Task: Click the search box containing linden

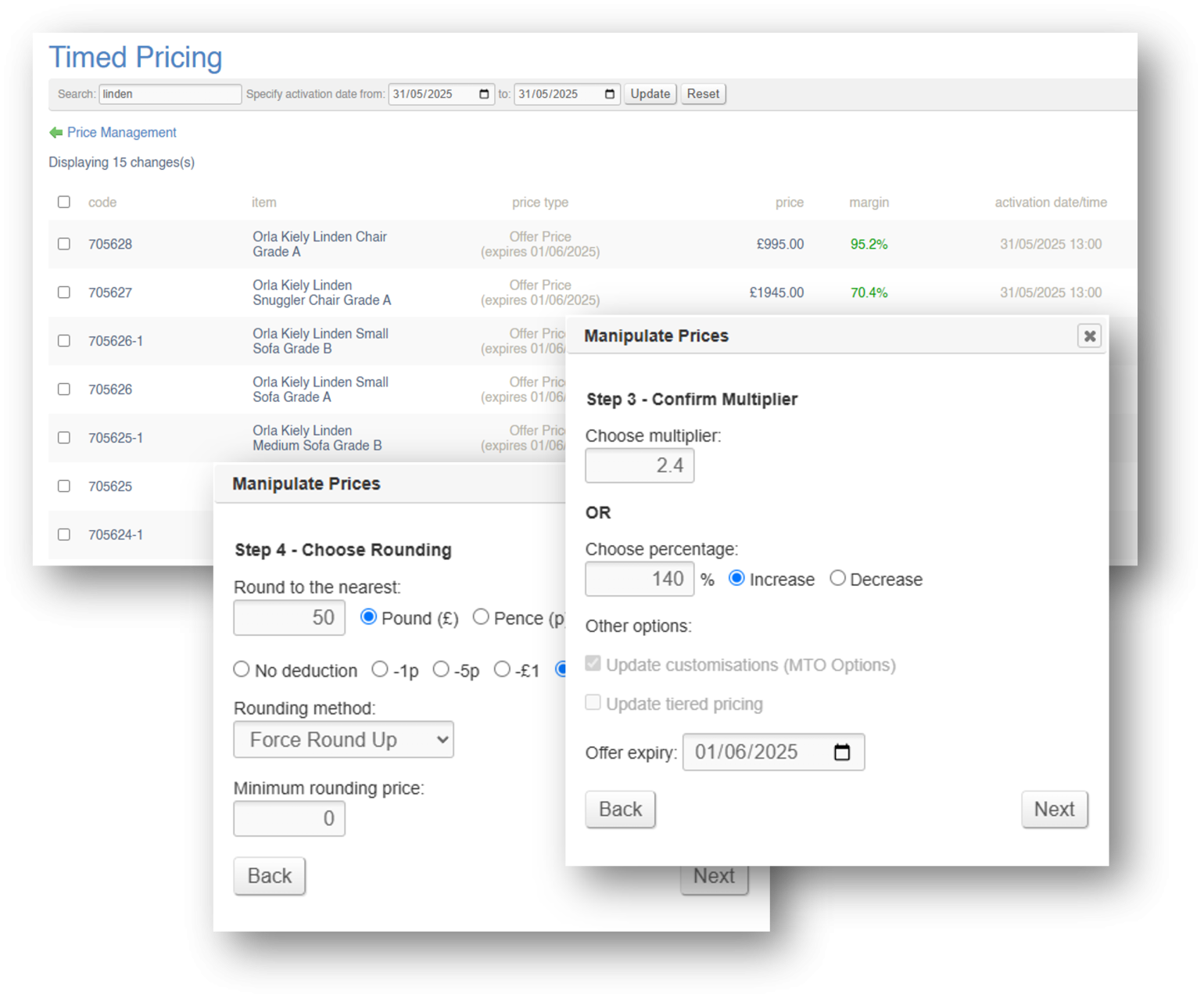Action: coord(170,93)
